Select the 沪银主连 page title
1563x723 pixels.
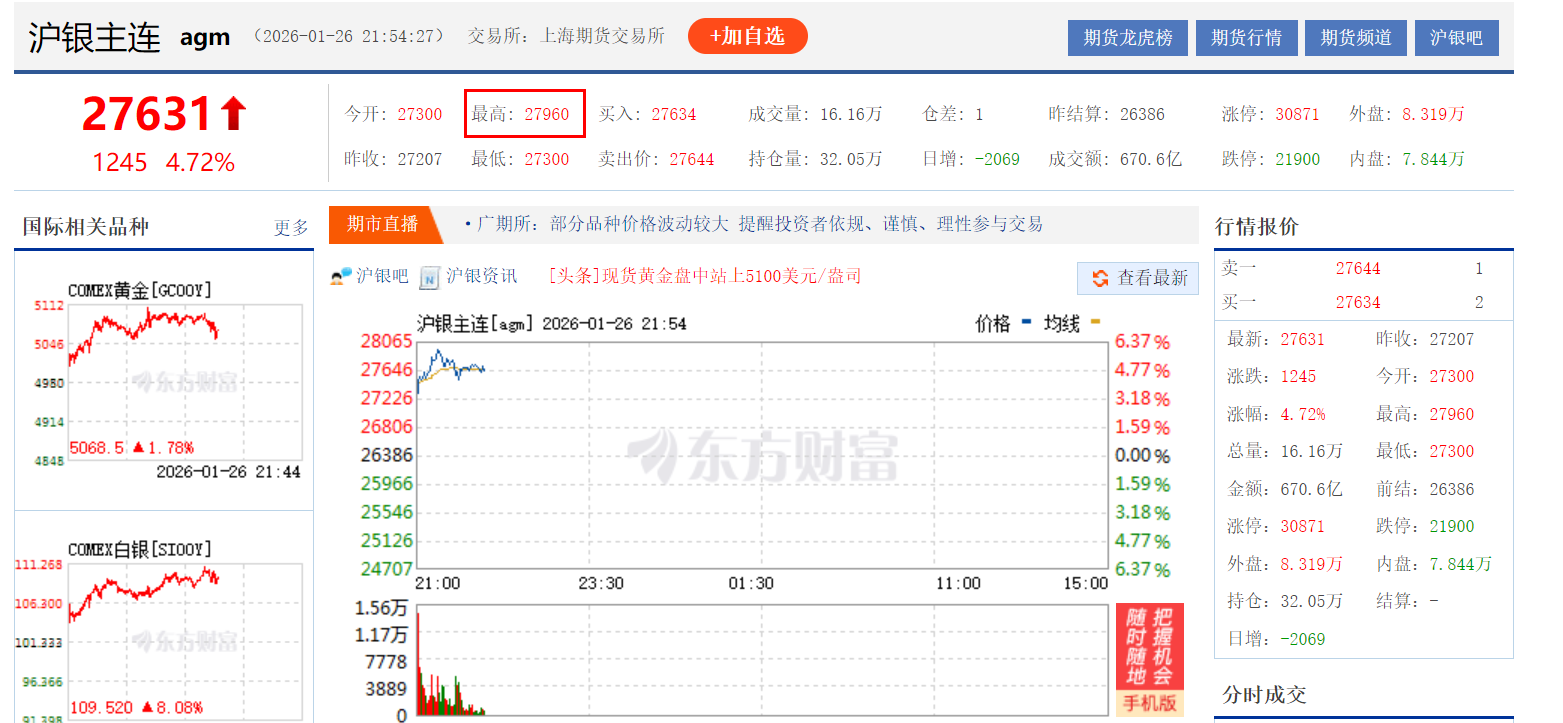point(94,37)
